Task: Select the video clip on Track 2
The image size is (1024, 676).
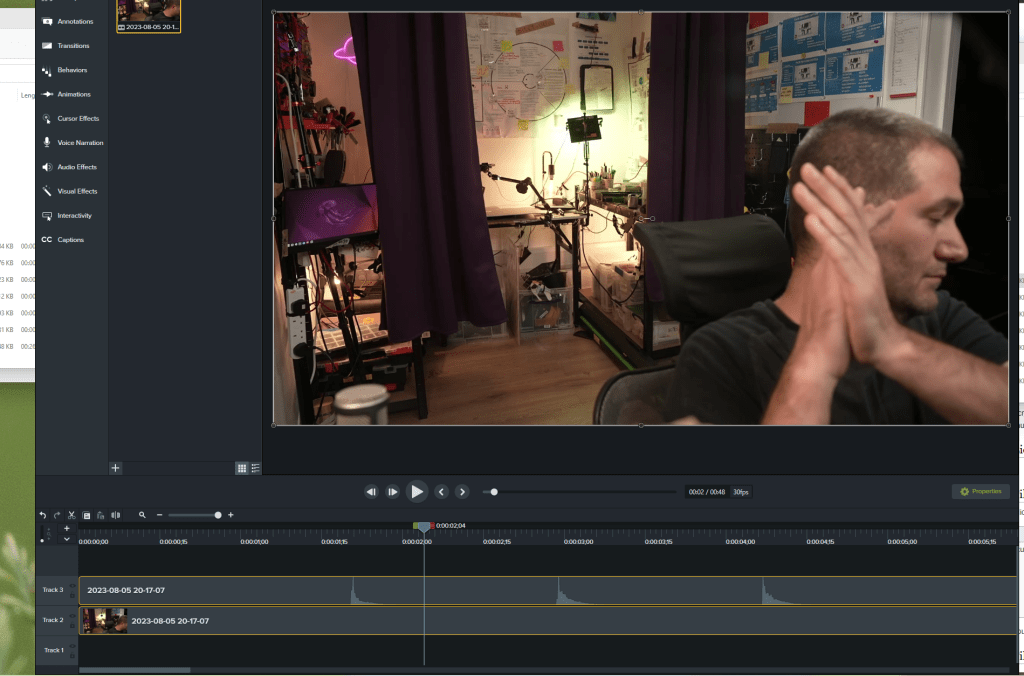Action: pos(548,620)
